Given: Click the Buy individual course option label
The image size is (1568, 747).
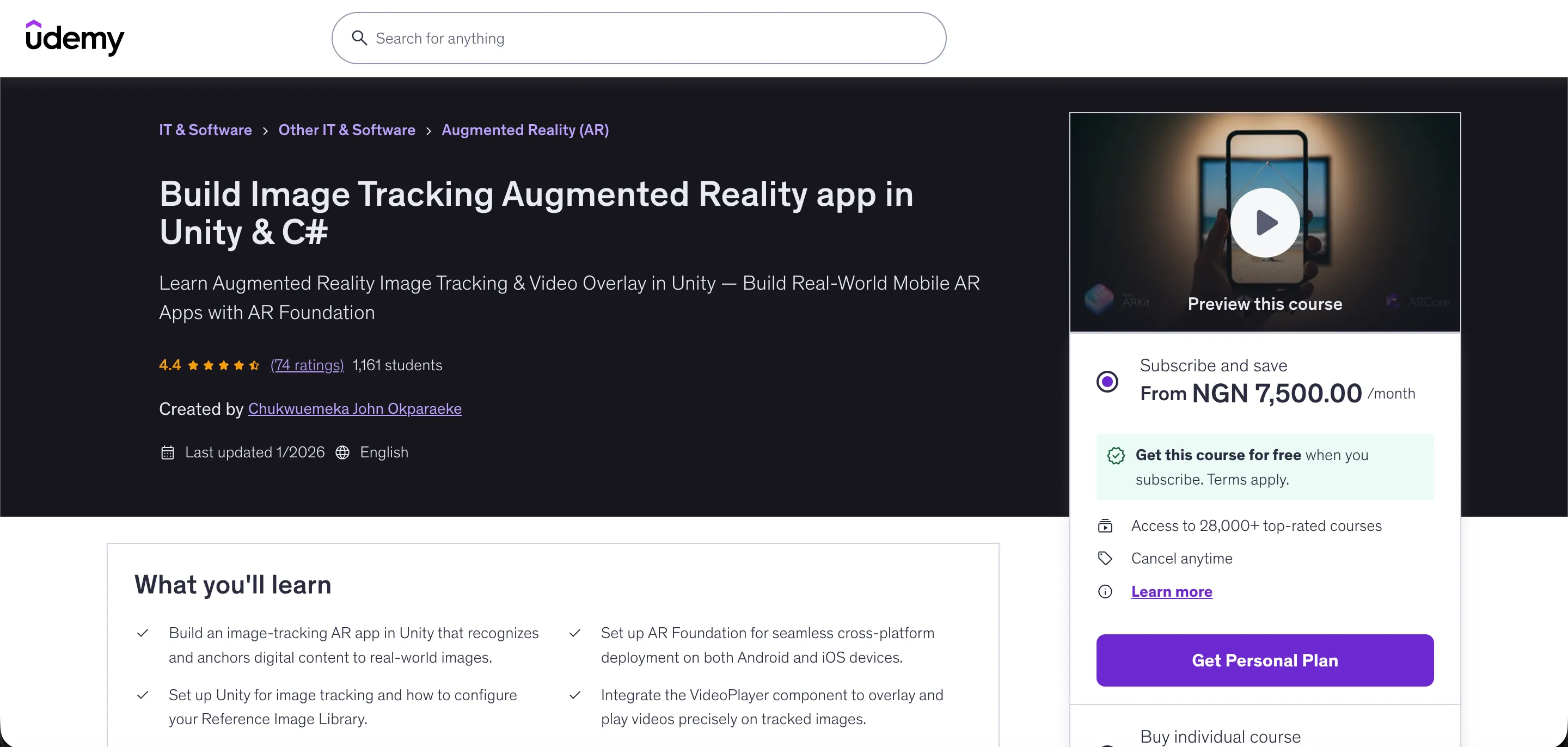Looking at the screenshot, I should click(x=1220, y=737).
